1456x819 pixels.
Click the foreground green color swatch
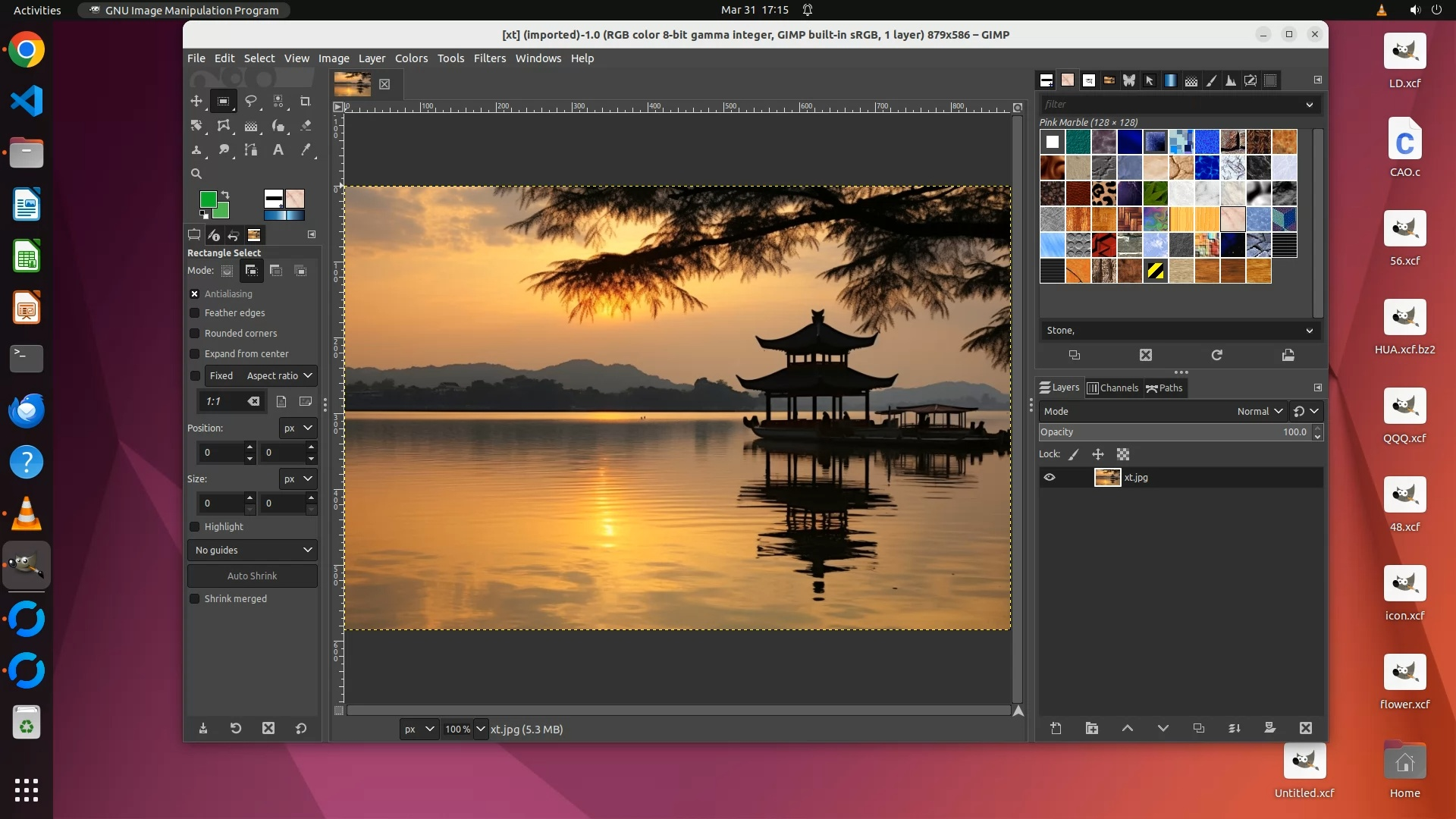pos(207,199)
